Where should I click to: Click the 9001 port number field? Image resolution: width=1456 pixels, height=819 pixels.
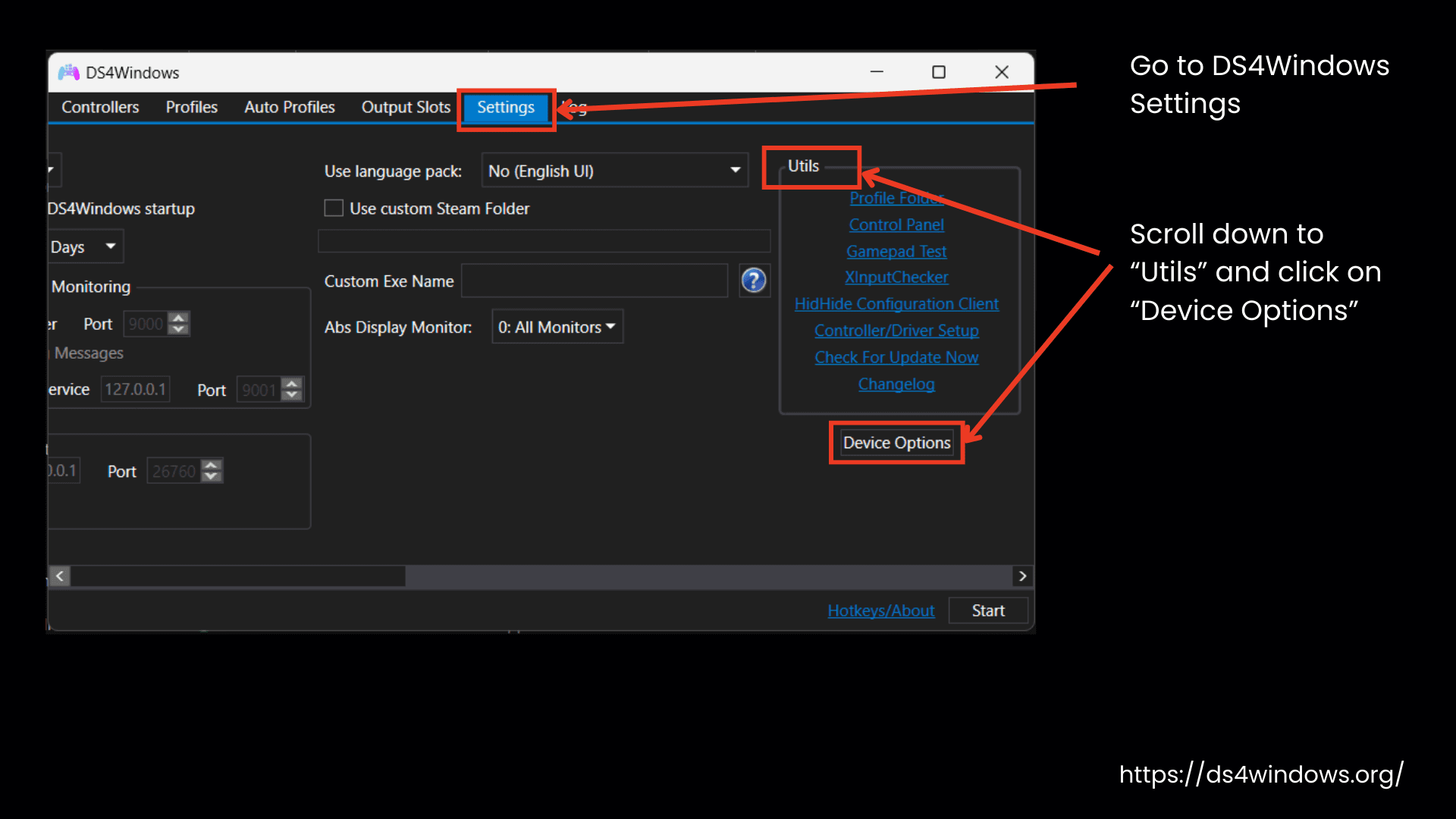pos(259,390)
